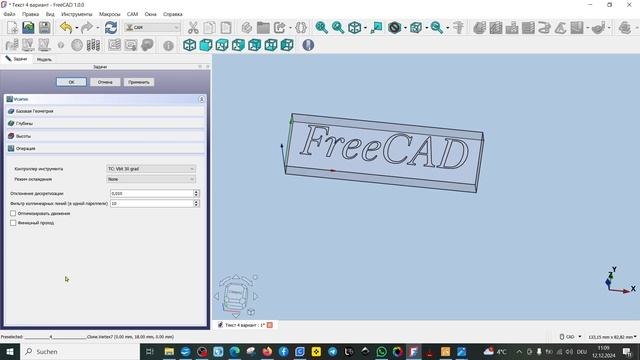The width and height of the screenshot is (640, 360).
Task: Click the redo arrow icon
Action: [87, 28]
